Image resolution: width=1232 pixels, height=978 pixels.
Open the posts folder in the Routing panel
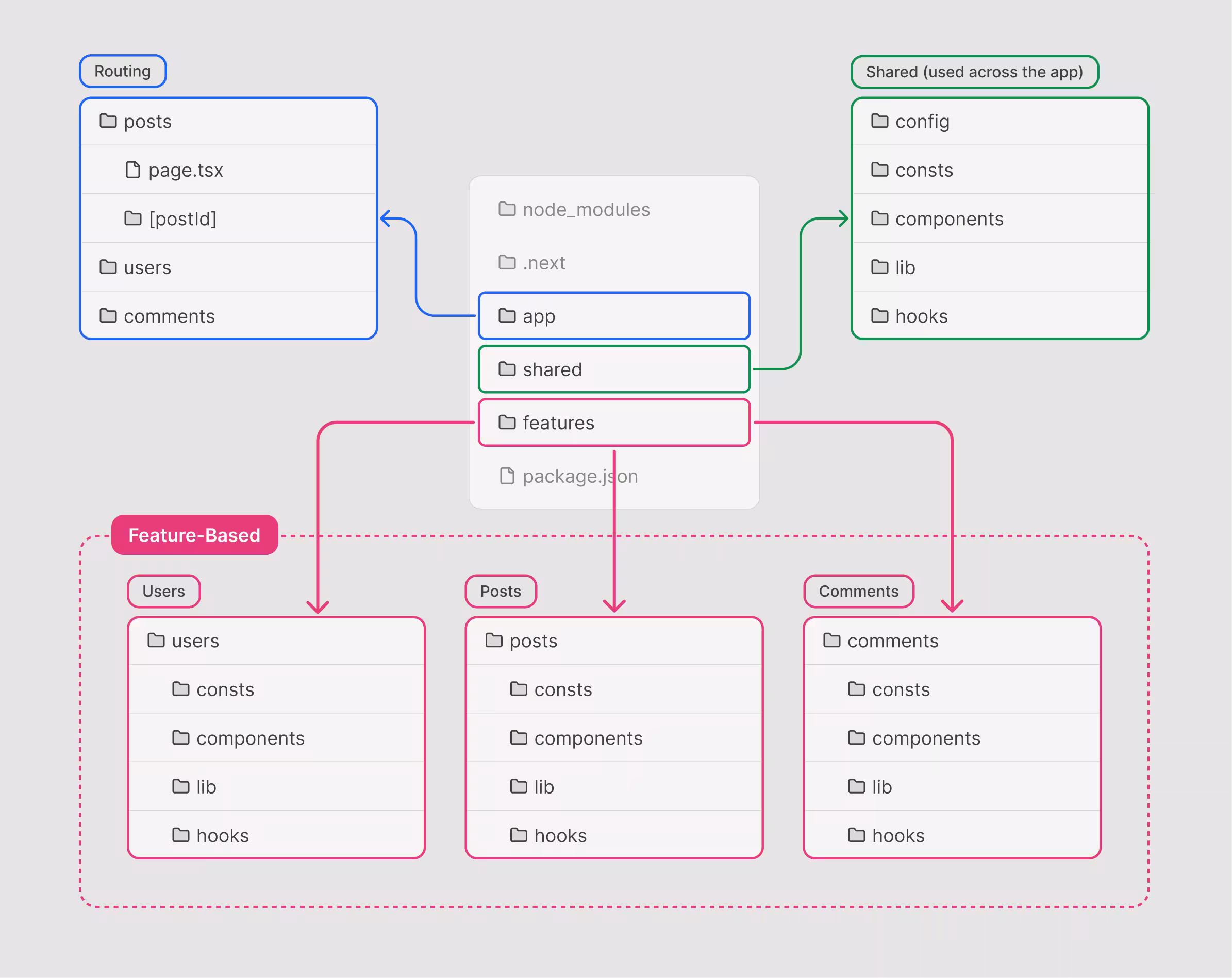(147, 122)
